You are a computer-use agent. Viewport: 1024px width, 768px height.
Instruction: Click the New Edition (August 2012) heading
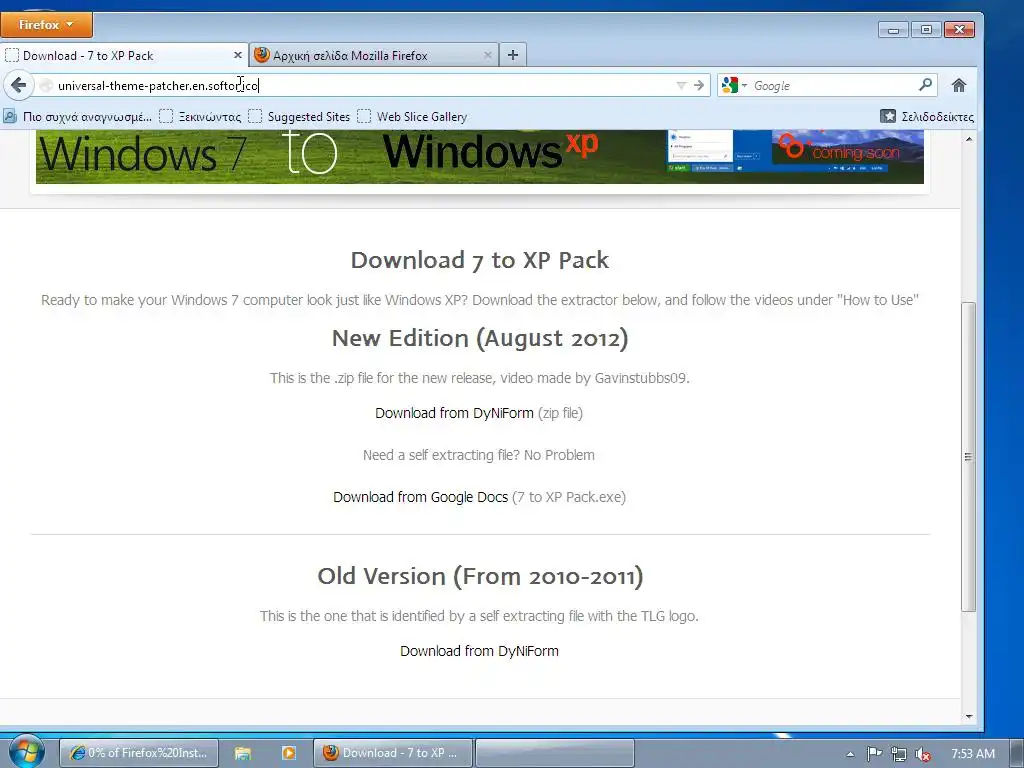click(x=479, y=338)
